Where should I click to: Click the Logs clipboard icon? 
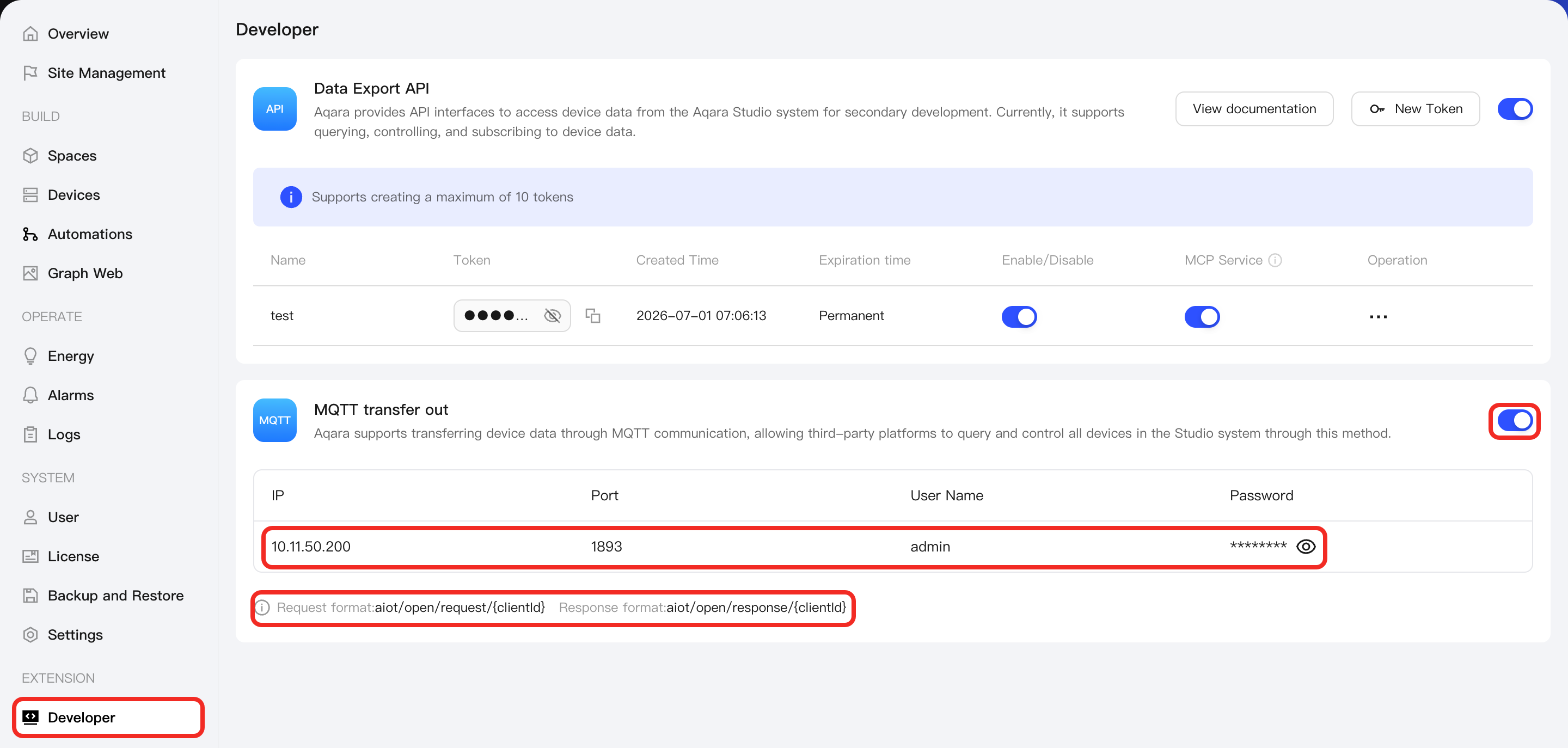click(x=30, y=434)
